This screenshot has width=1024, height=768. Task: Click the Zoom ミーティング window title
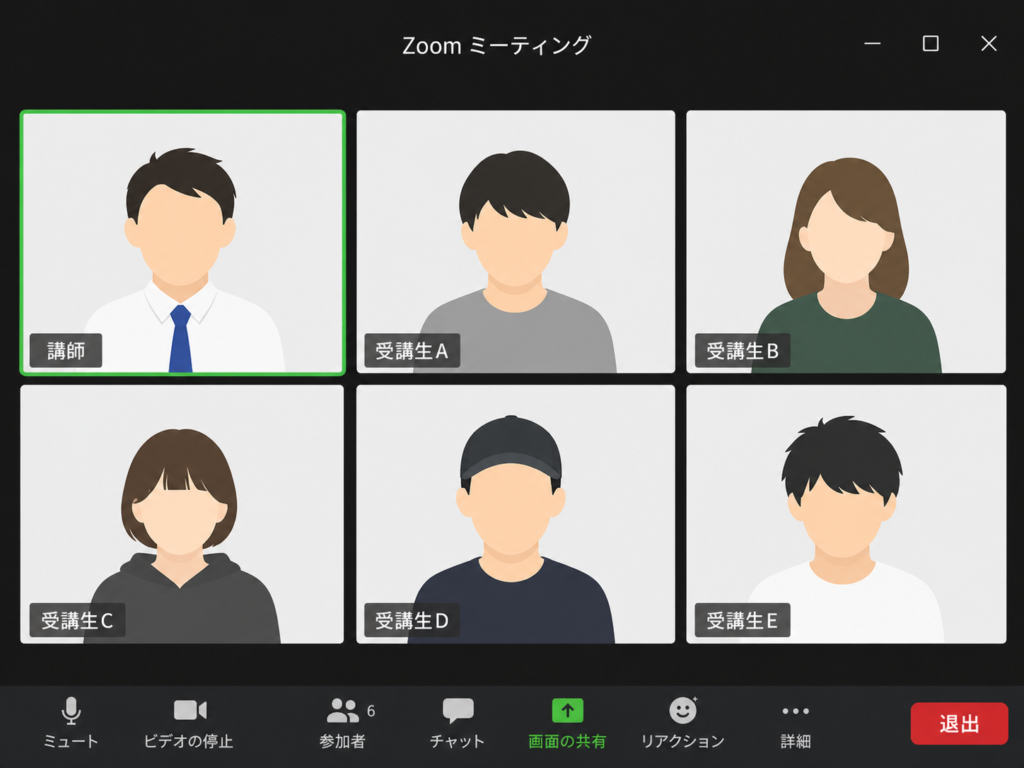(x=496, y=46)
